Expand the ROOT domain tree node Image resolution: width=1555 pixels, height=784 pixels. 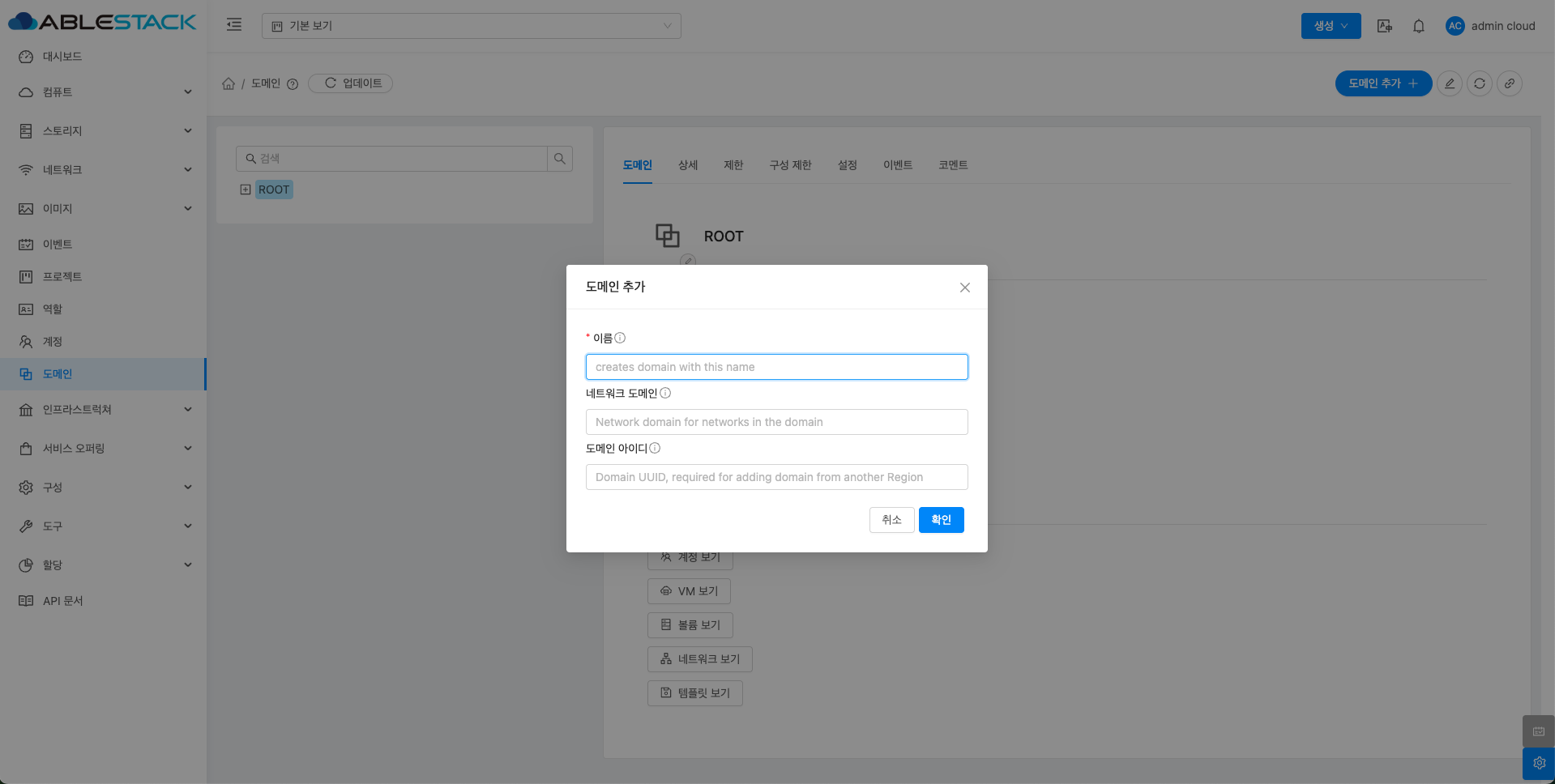coord(246,190)
